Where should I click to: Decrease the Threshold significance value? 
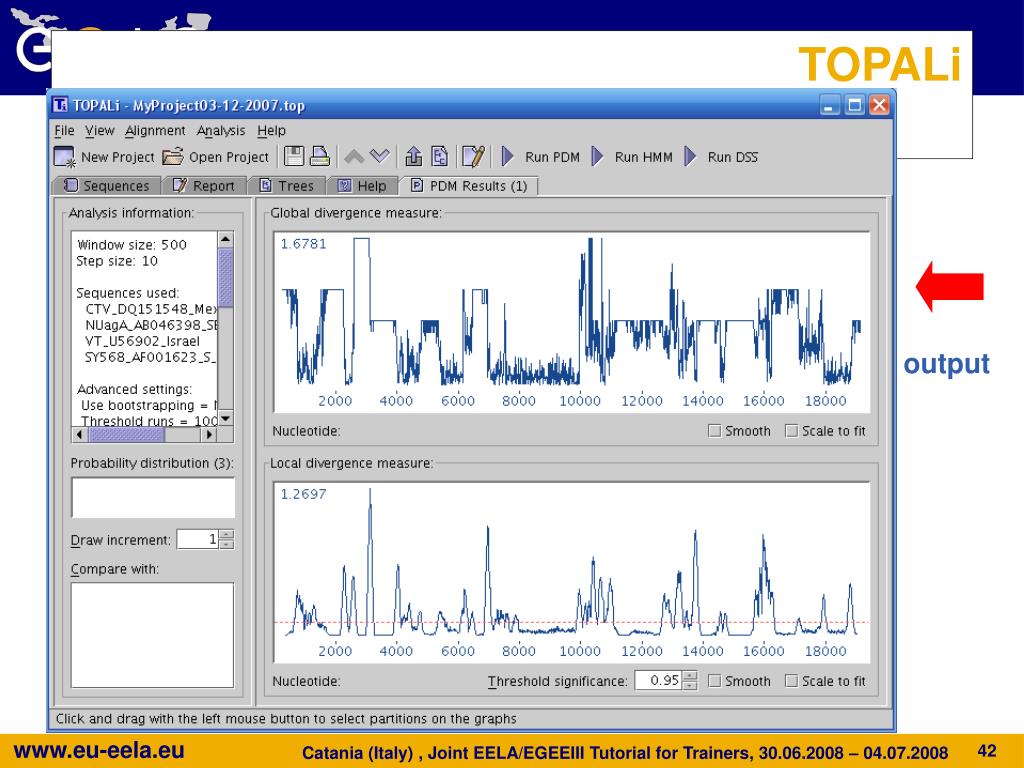690,685
